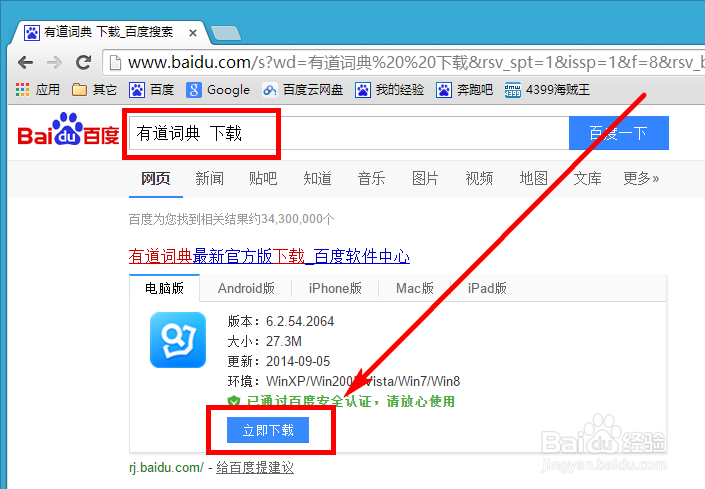Select the 电脑版 tab

click(165, 288)
